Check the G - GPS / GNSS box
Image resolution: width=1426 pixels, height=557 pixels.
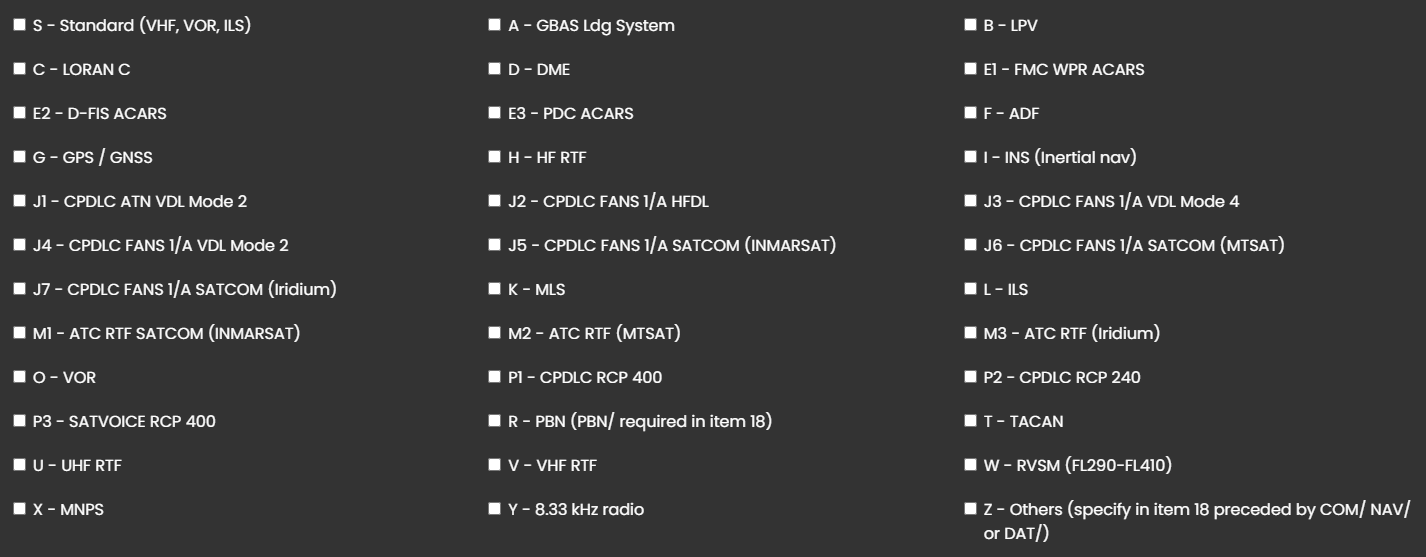[x=19, y=157]
